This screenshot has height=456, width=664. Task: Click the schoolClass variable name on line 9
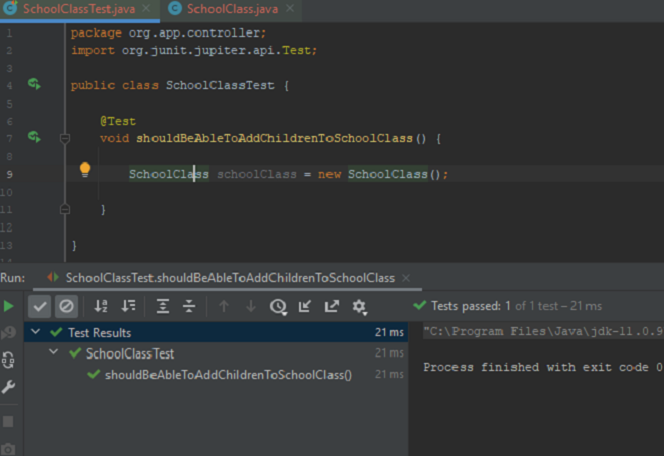tap(257, 174)
